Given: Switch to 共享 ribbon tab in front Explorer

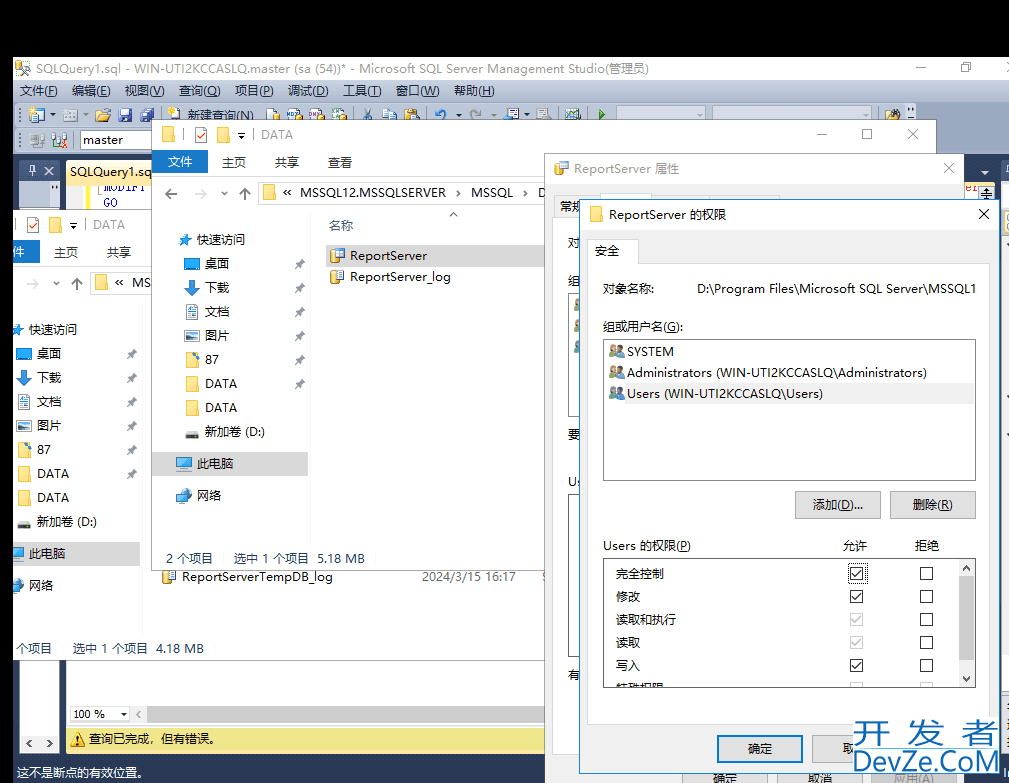Looking at the screenshot, I should pos(286,163).
